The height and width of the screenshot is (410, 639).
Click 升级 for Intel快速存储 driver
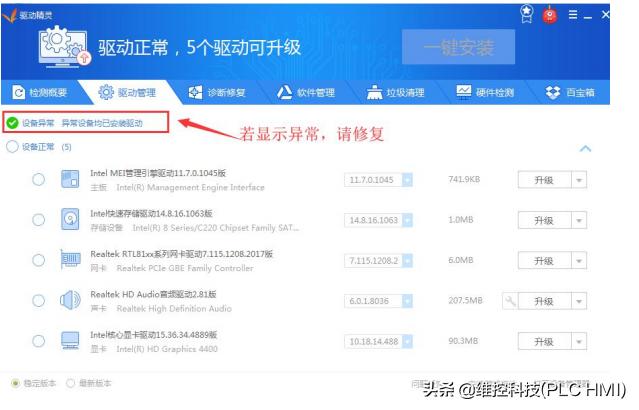[x=544, y=220]
